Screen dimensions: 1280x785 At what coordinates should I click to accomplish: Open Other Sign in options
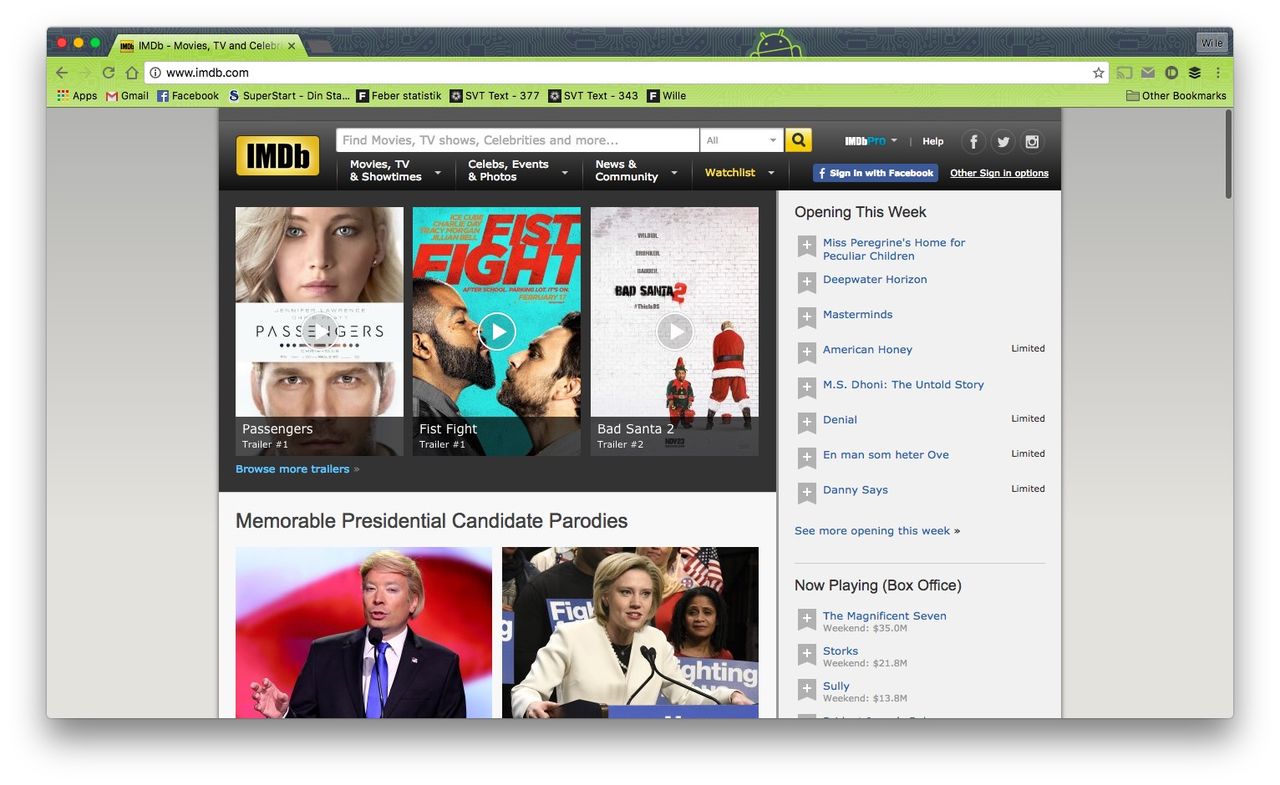[999, 173]
